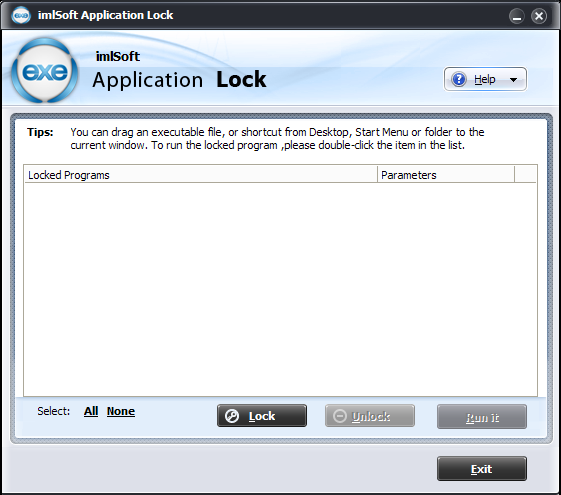Image resolution: width=561 pixels, height=495 pixels.
Task: Click the blank column header after Parameters
Action: tap(525, 175)
